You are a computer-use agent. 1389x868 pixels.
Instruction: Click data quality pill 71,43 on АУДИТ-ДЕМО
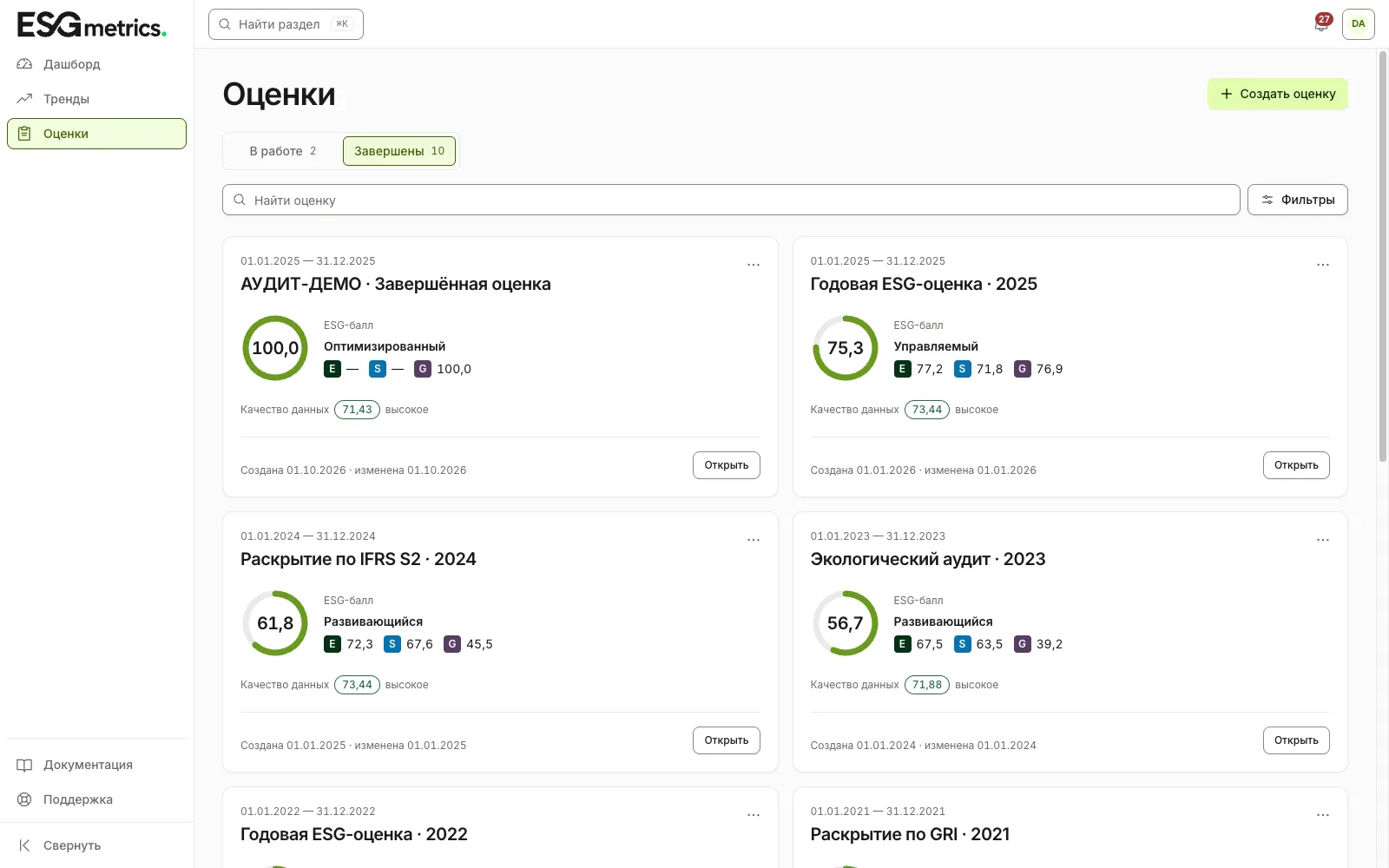point(357,410)
